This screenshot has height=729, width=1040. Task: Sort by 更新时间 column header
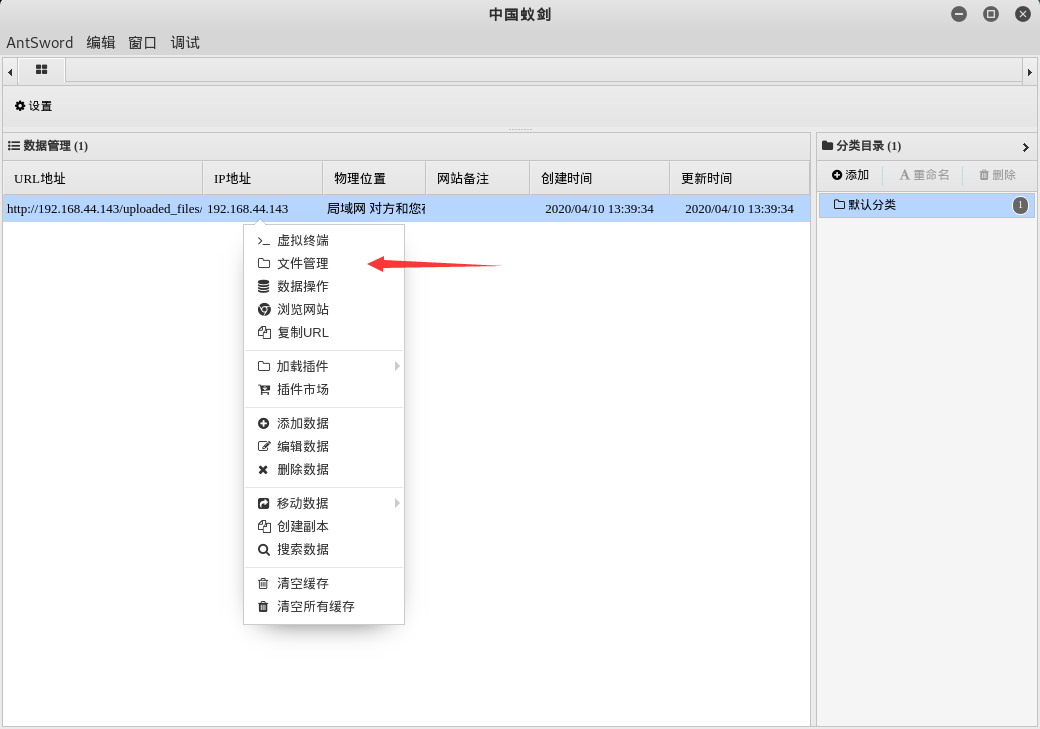coord(740,178)
